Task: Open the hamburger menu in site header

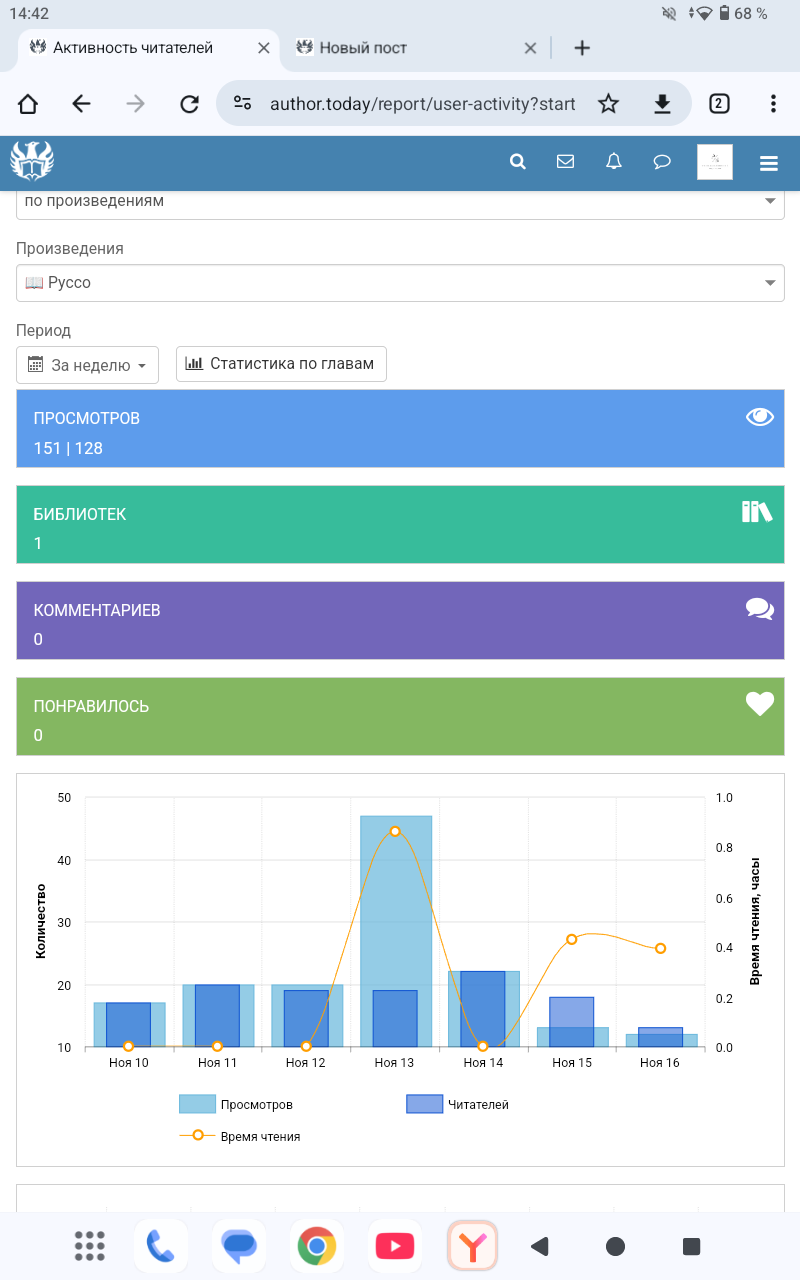Action: pos(768,163)
